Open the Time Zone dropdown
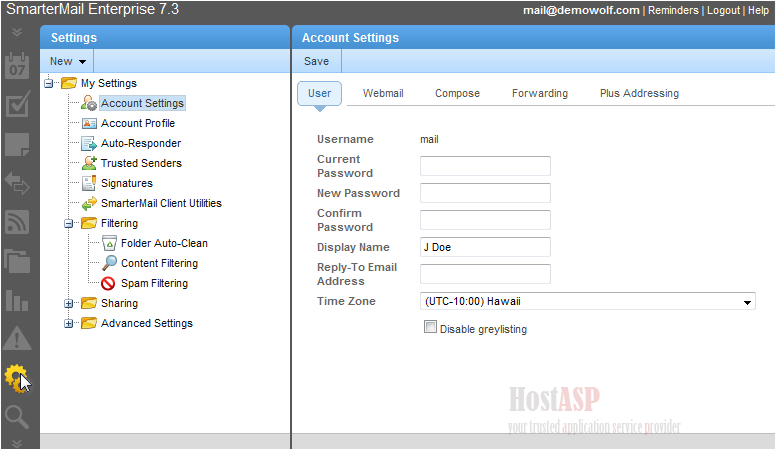The height and width of the screenshot is (450, 776). tap(587, 301)
